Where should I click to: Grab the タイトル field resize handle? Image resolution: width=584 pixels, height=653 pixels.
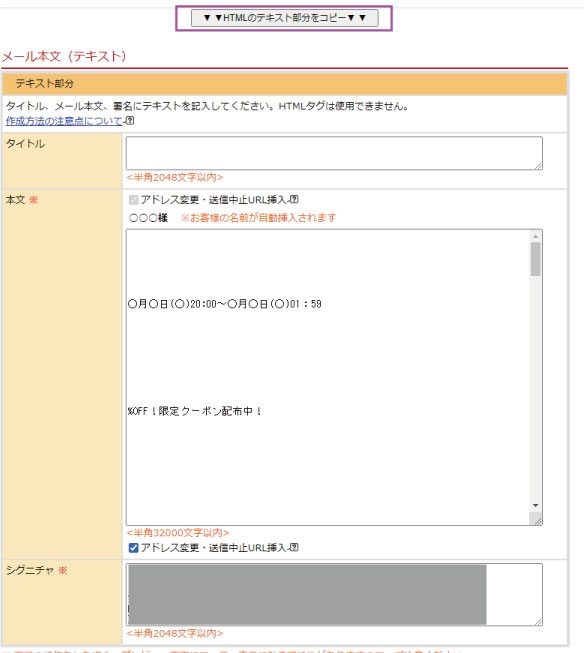pos(538,166)
